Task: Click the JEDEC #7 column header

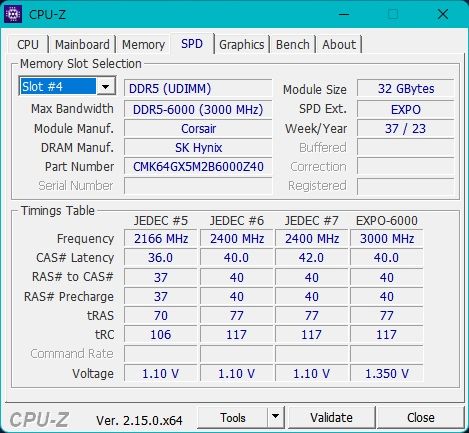Action: click(x=311, y=221)
